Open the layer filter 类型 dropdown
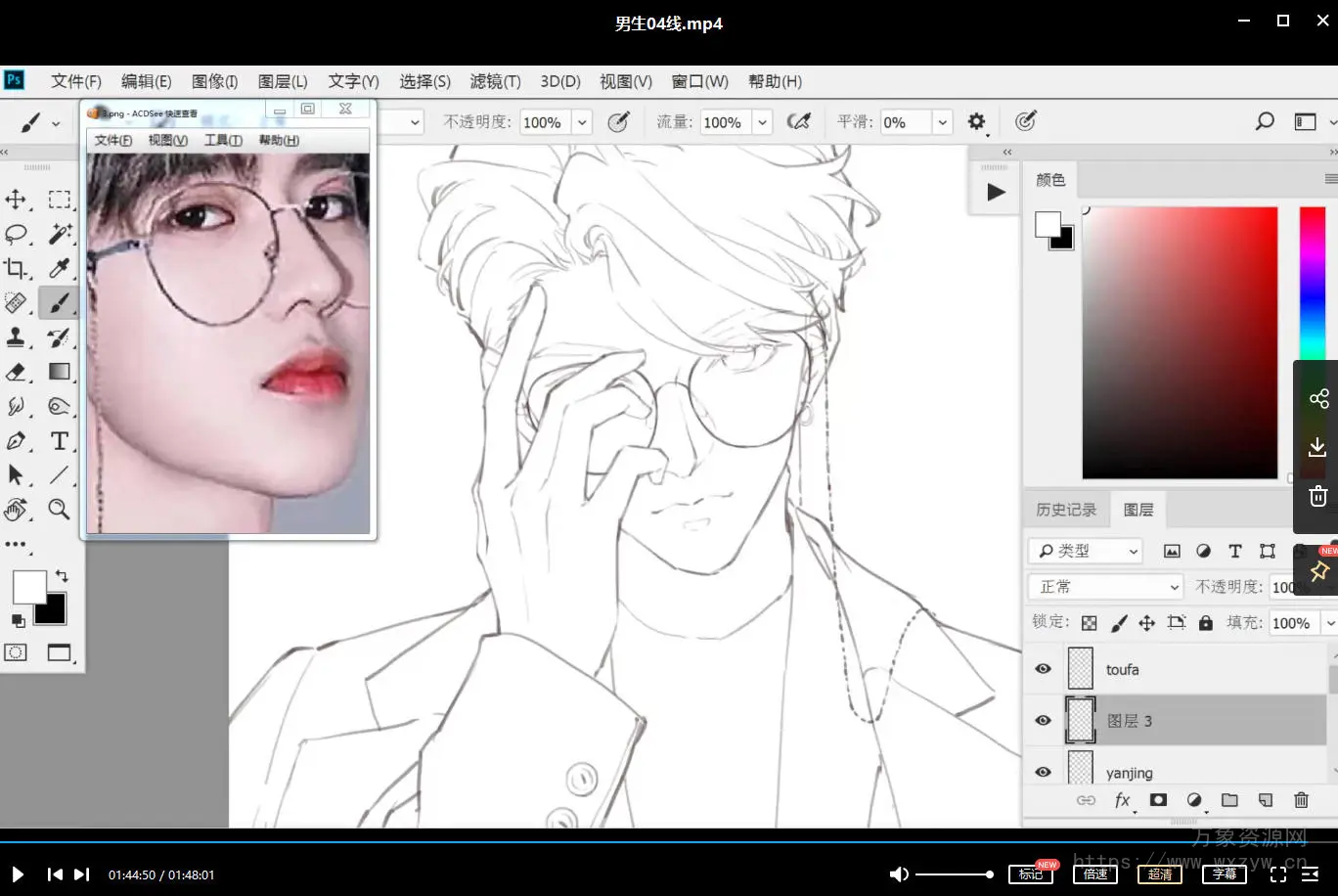The width and height of the screenshot is (1338, 896). pyautogui.click(x=1086, y=551)
